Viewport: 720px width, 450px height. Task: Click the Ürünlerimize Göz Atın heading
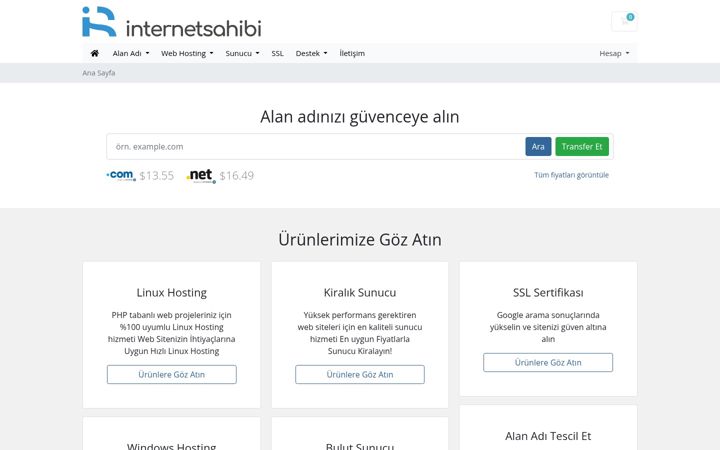pyautogui.click(x=360, y=240)
